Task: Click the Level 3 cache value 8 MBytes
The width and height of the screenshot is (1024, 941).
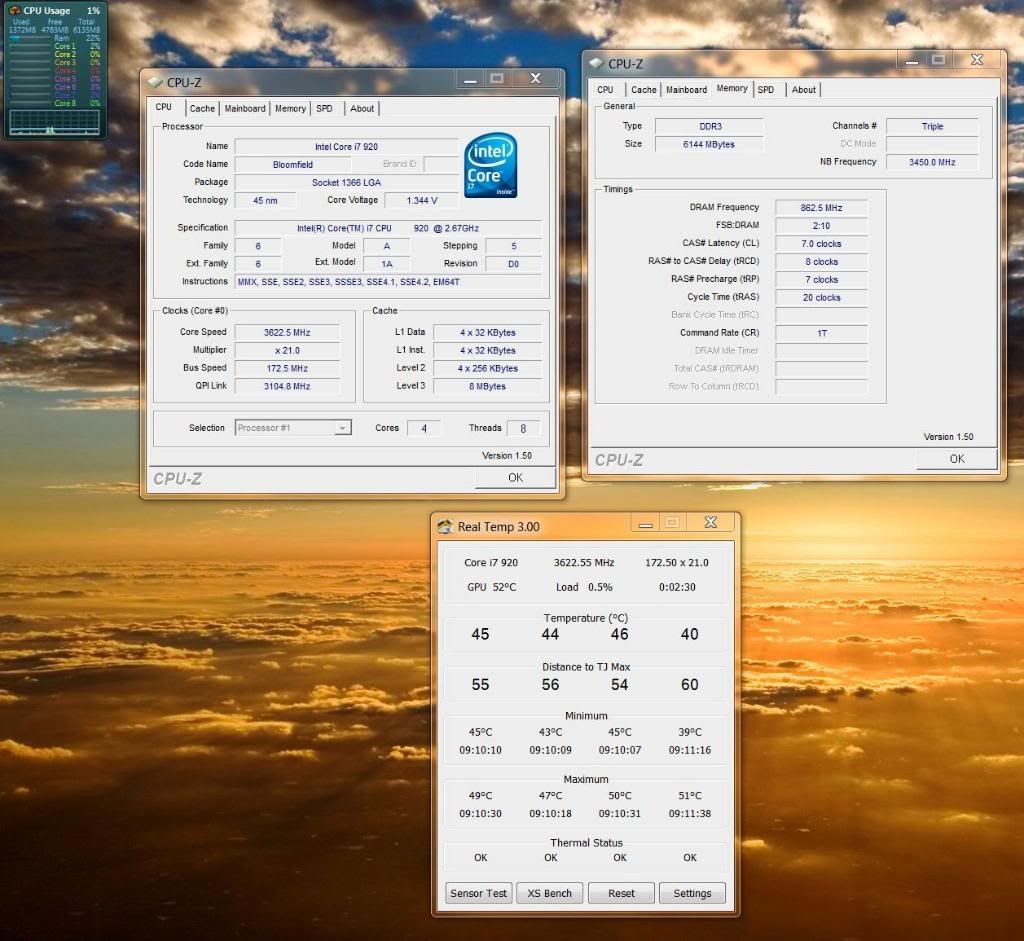Action: 487,386
